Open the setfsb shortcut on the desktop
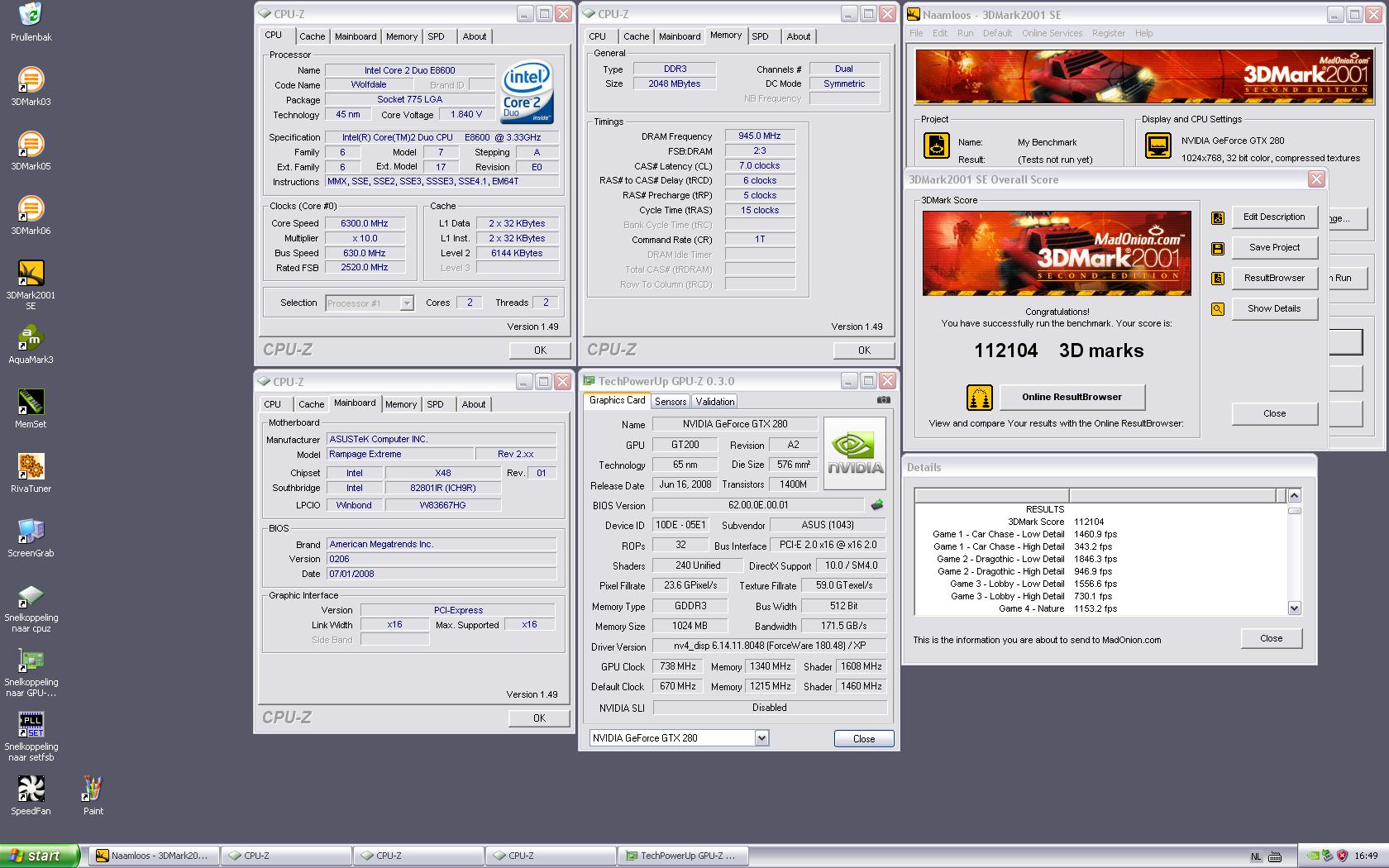This screenshot has width=1389, height=868. [31, 724]
